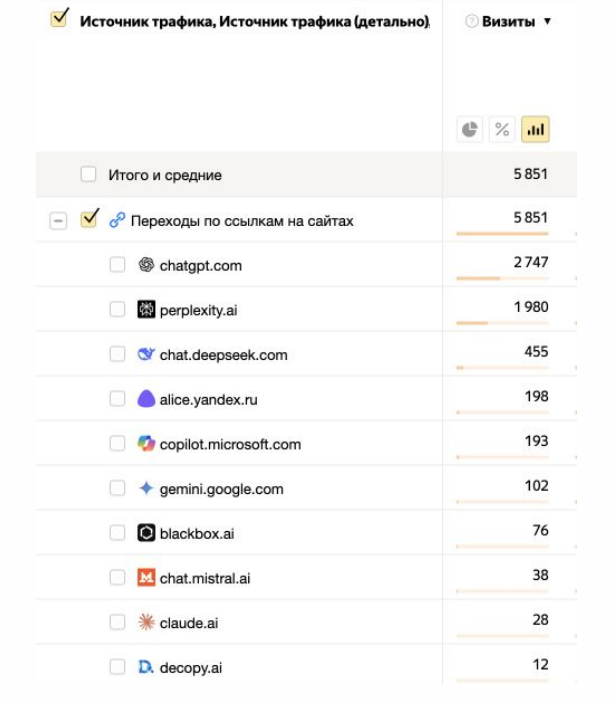Select the gemini.google.com row label
Viewport: 614px width, 702px height.
(x=221, y=489)
